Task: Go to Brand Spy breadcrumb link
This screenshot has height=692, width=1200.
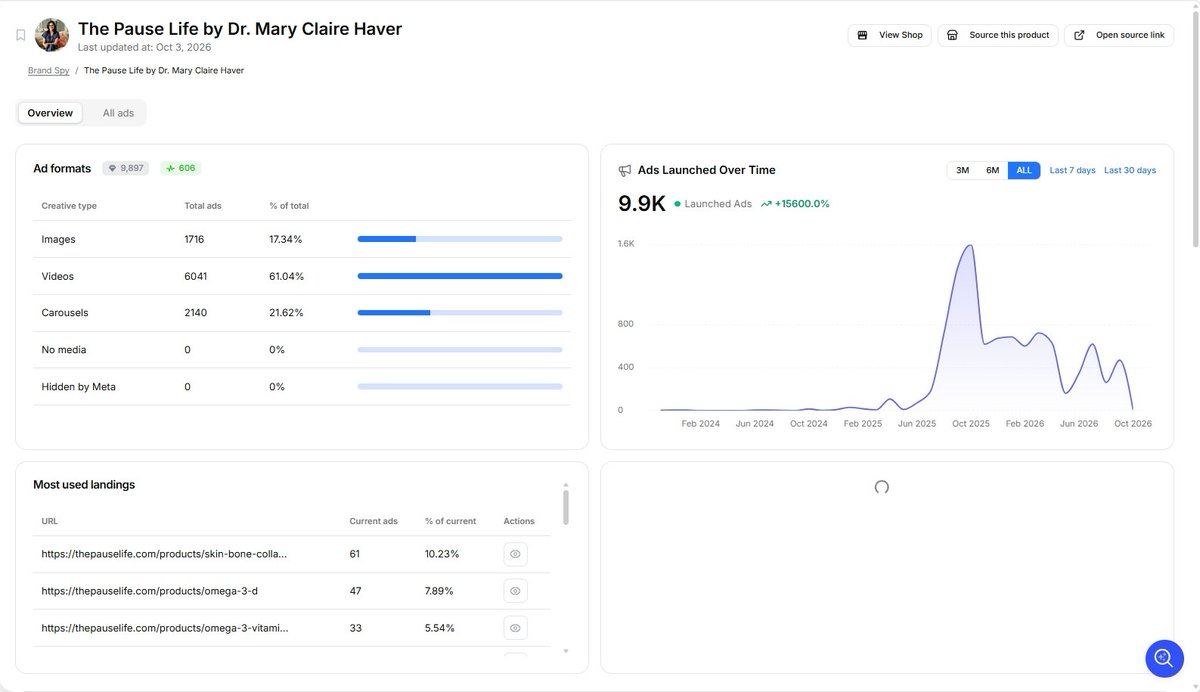Action: 48,71
